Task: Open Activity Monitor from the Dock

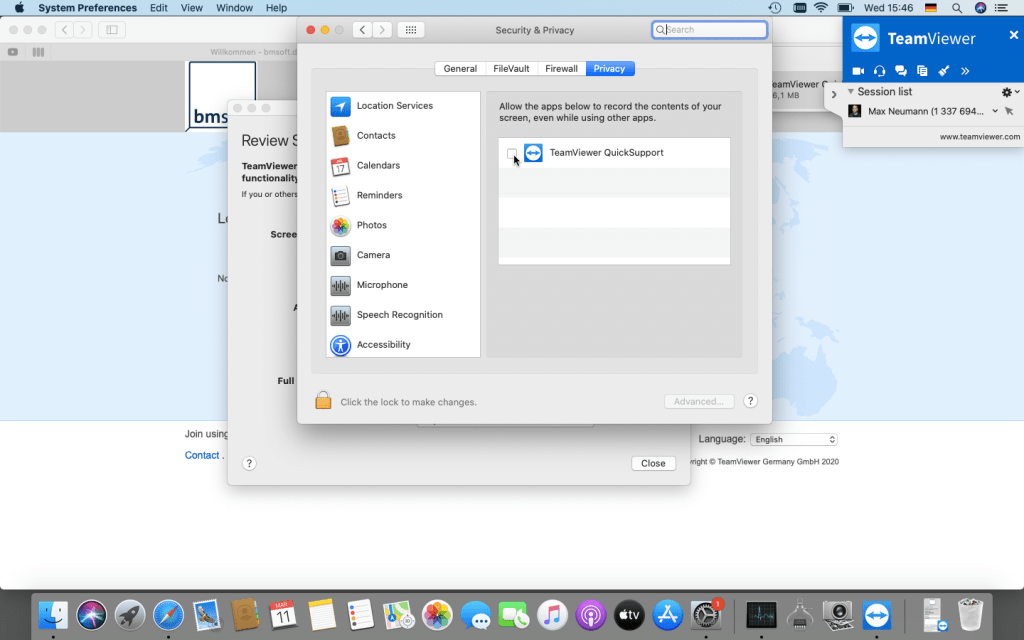Action: click(761, 615)
